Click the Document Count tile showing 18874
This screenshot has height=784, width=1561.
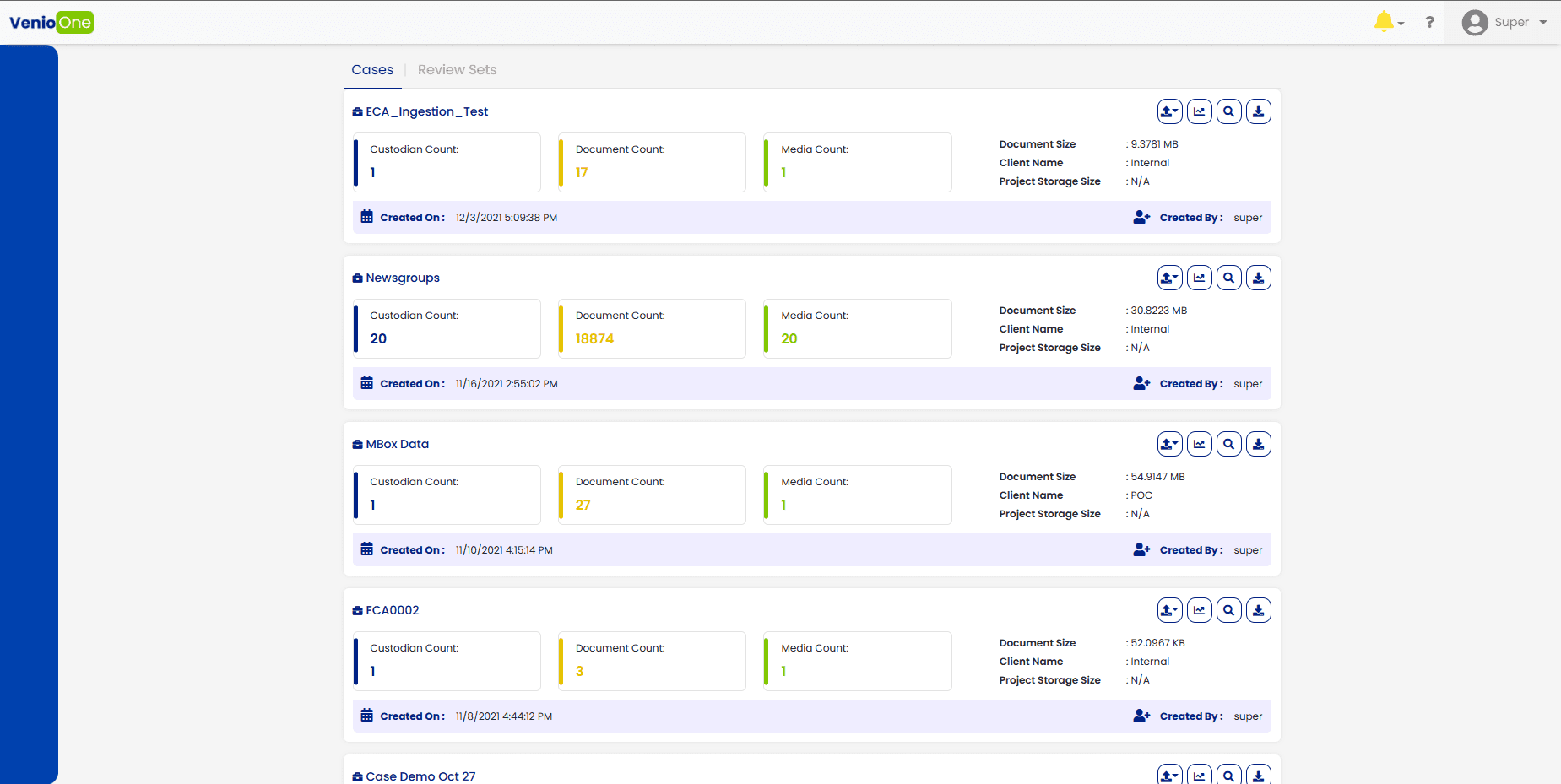pyautogui.click(x=651, y=328)
